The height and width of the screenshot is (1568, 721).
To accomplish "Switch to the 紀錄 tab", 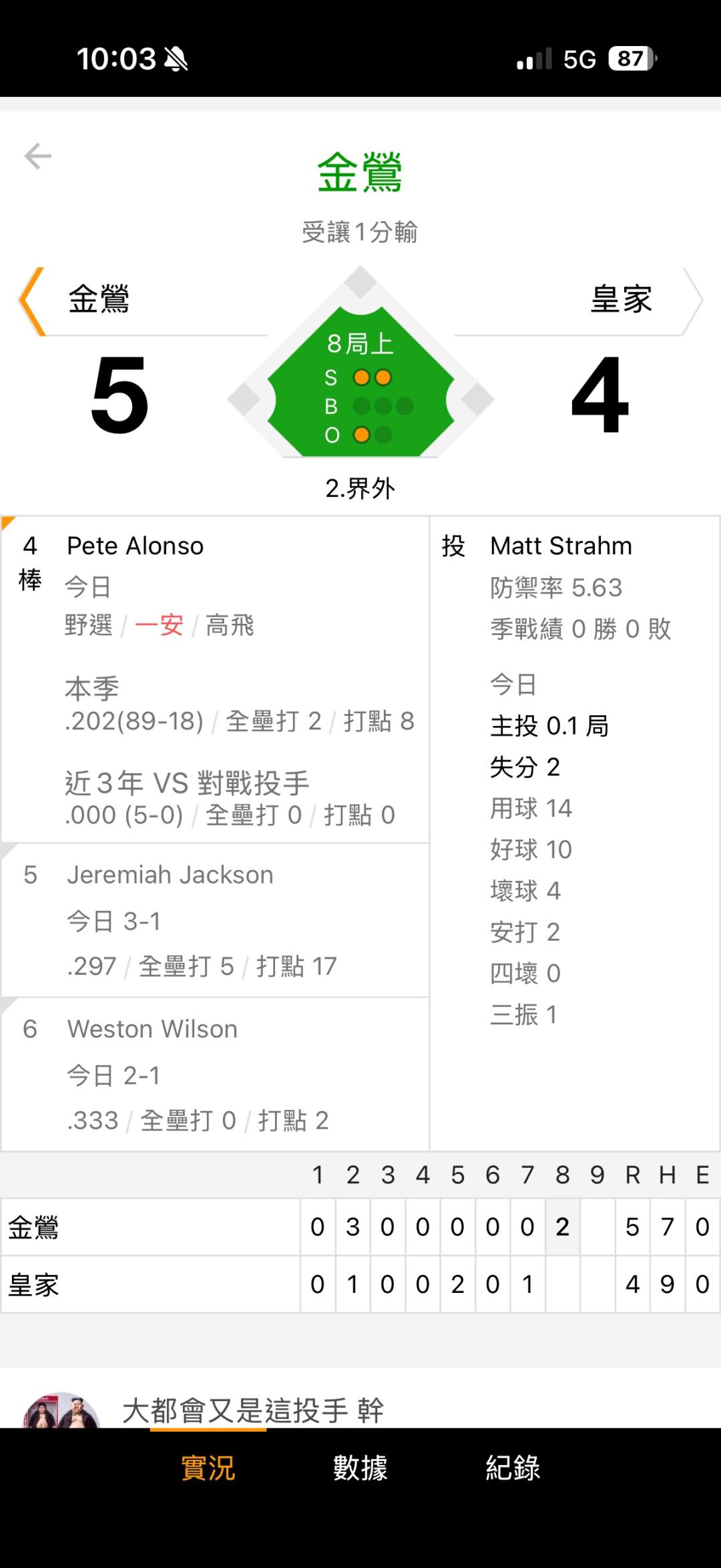I will 513,1468.
